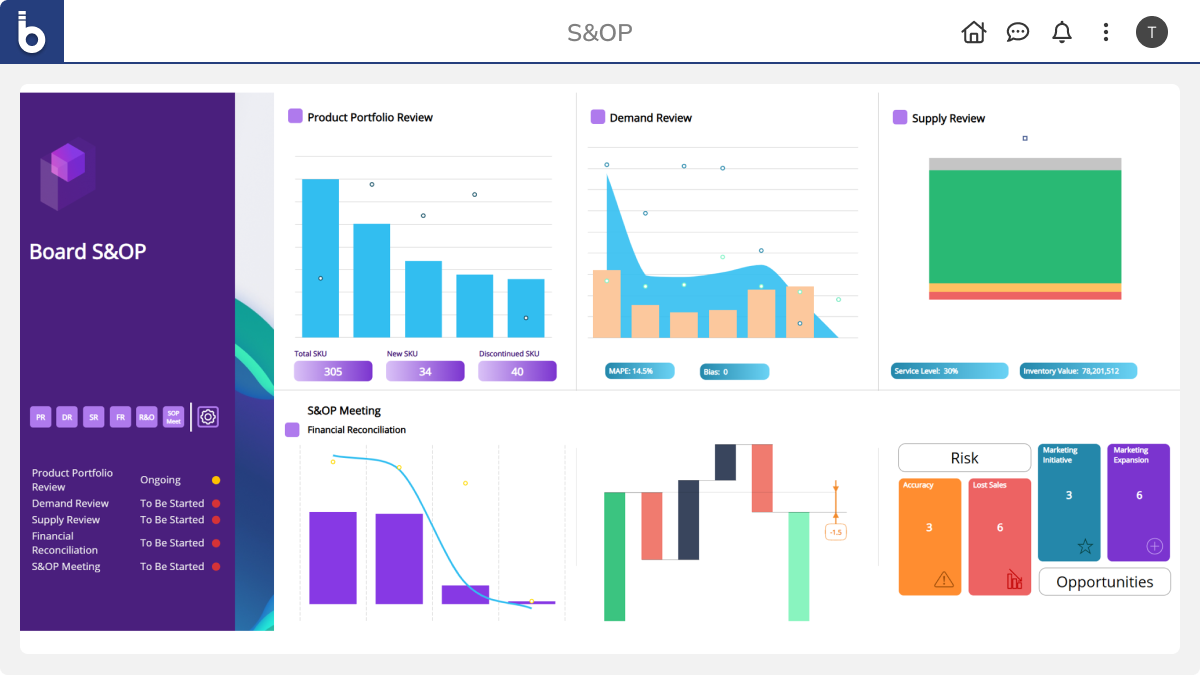Click the declining chart icon on Lost Sales
This screenshot has width=1200, height=675.
click(1014, 579)
